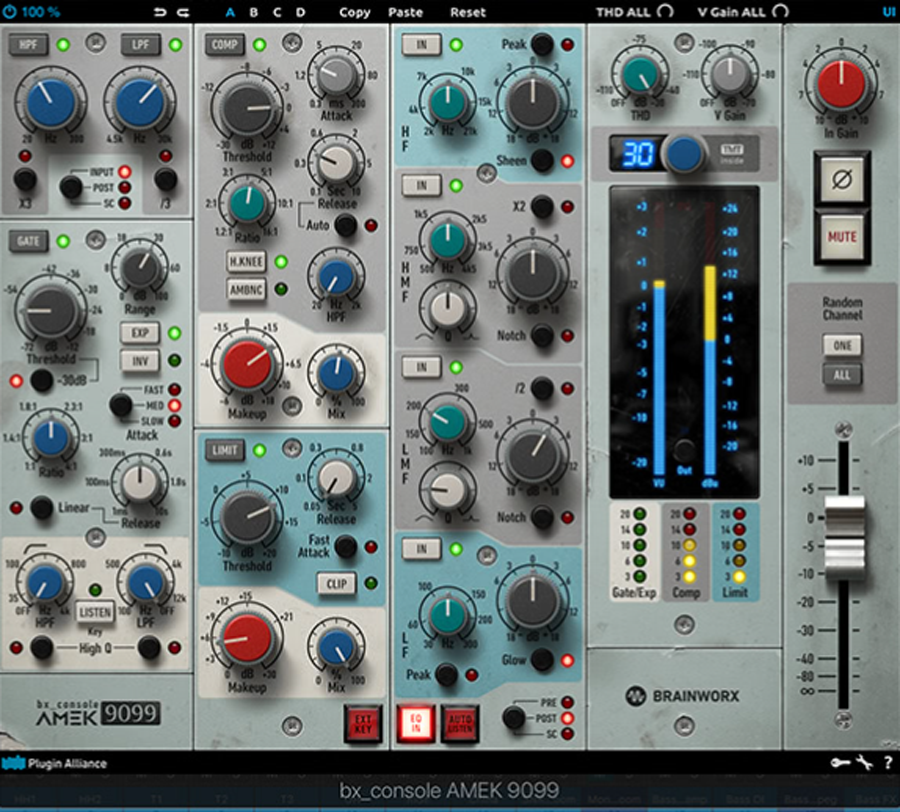Click Reset in the top bar

tap(468, 12)
